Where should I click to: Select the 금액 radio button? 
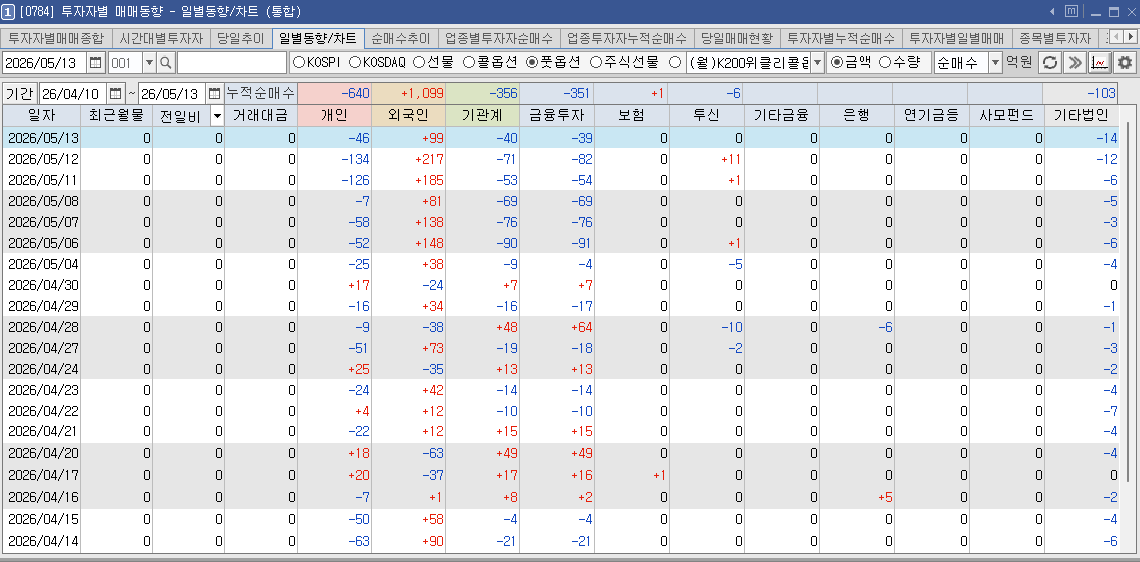[x=837, y=63]
